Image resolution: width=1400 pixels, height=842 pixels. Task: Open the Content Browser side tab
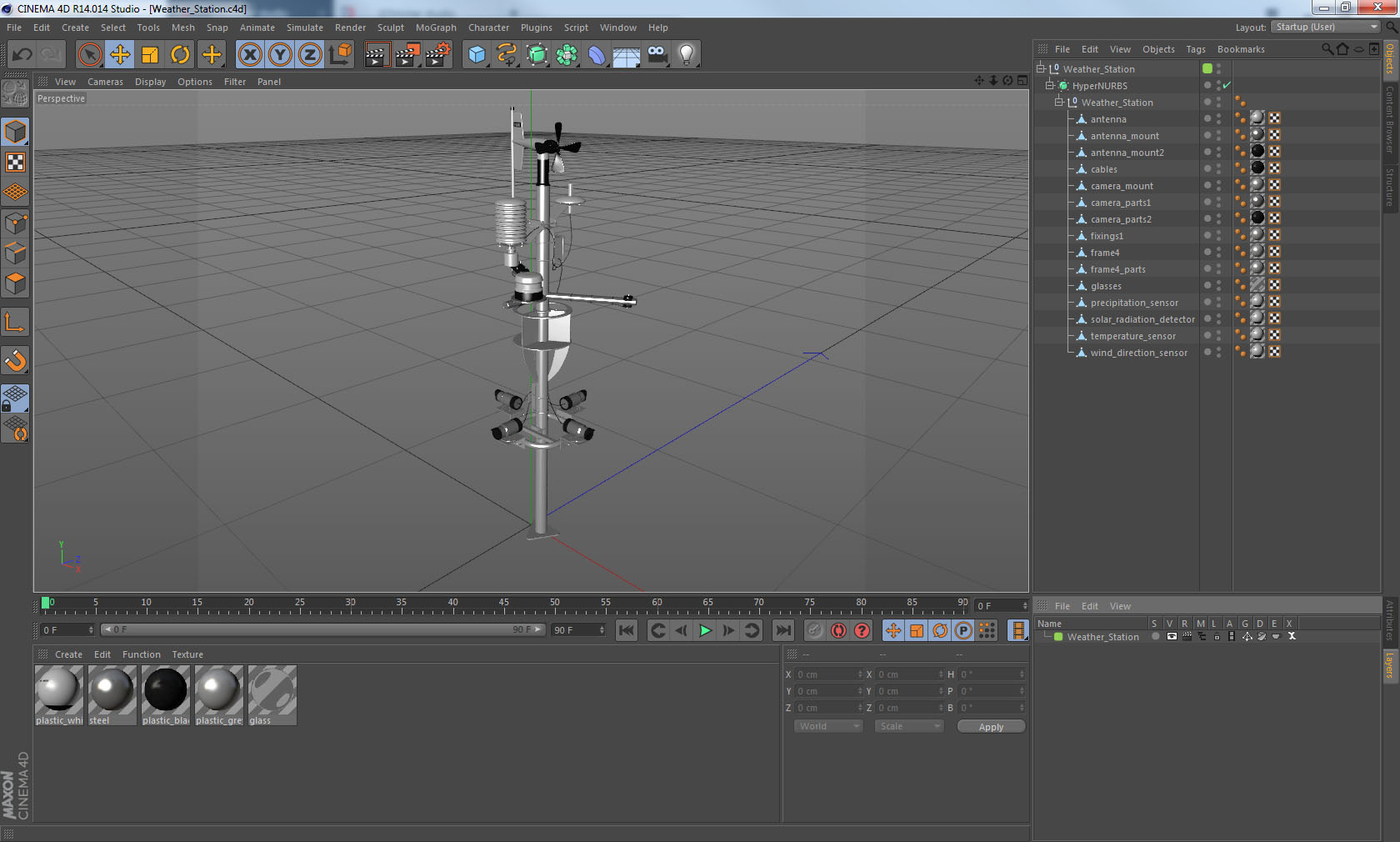1390,119
